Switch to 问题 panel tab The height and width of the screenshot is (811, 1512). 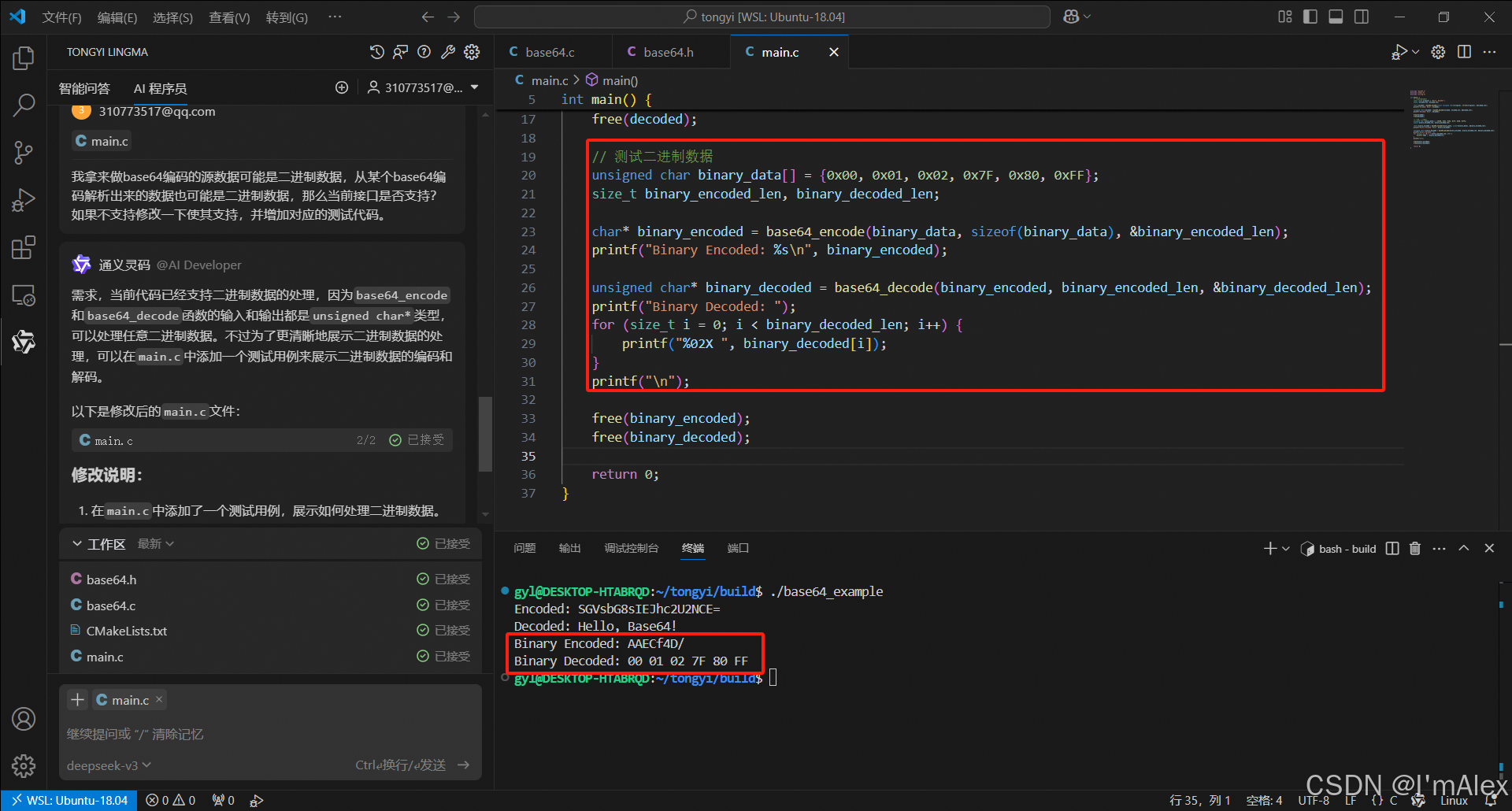[x=524, y=548]
